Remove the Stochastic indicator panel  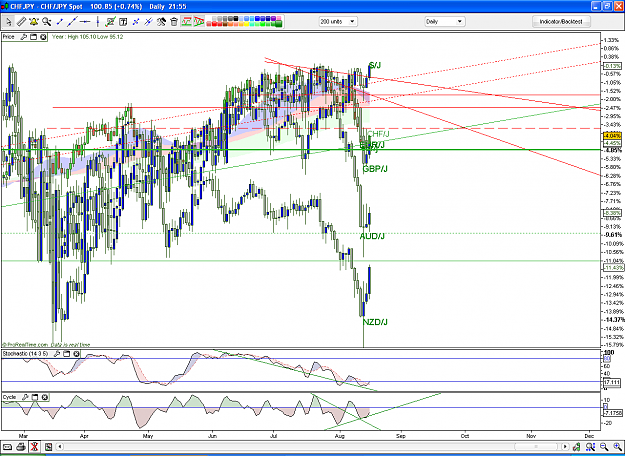pos(76,354)
